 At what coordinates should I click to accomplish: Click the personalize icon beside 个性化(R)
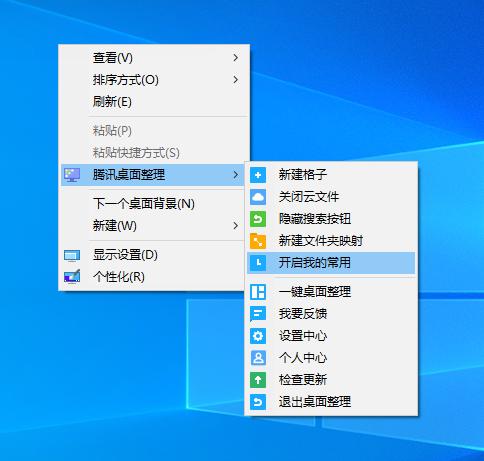[x=72, y=276]
